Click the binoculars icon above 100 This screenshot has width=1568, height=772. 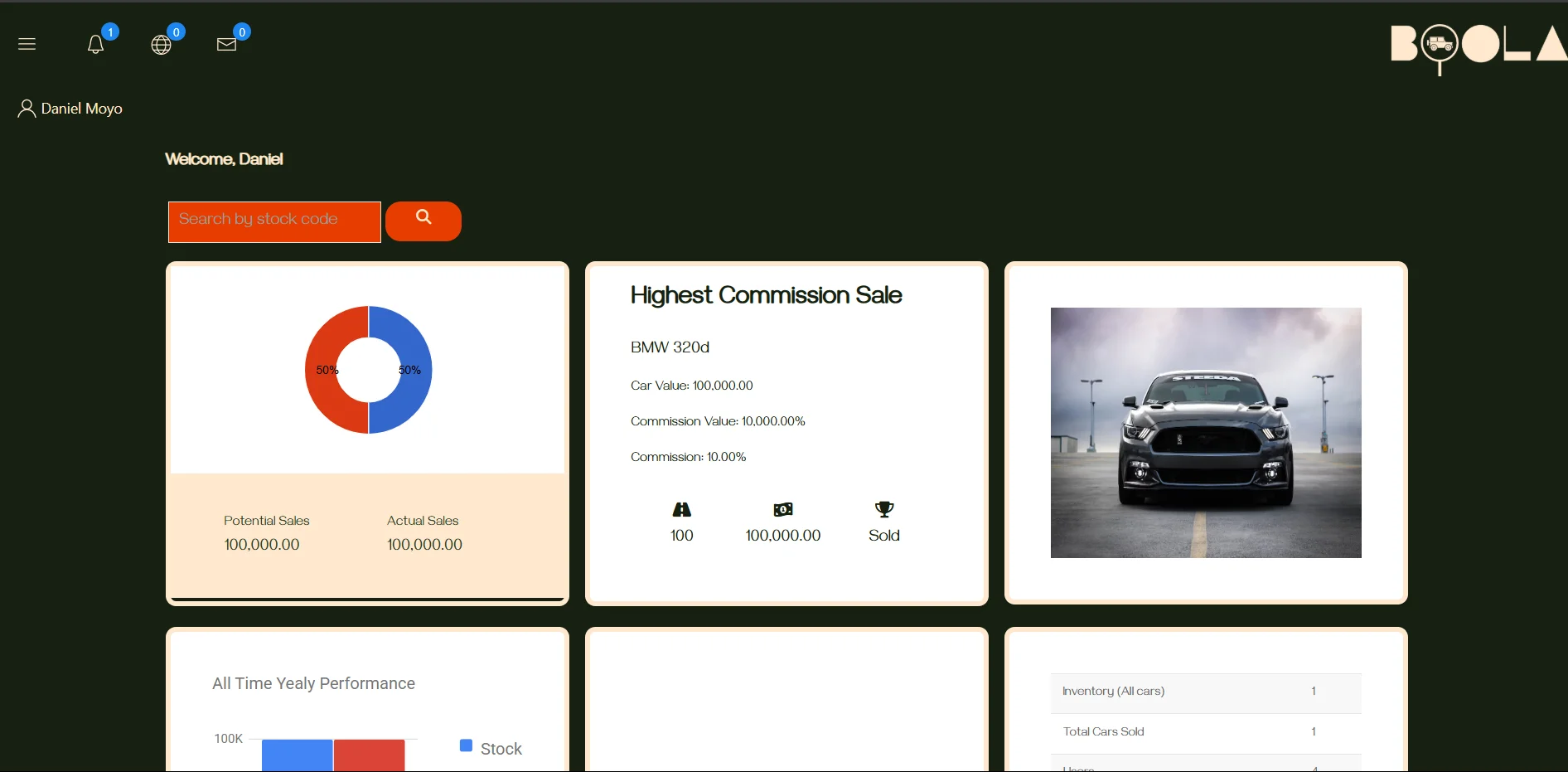click(681, 510)
